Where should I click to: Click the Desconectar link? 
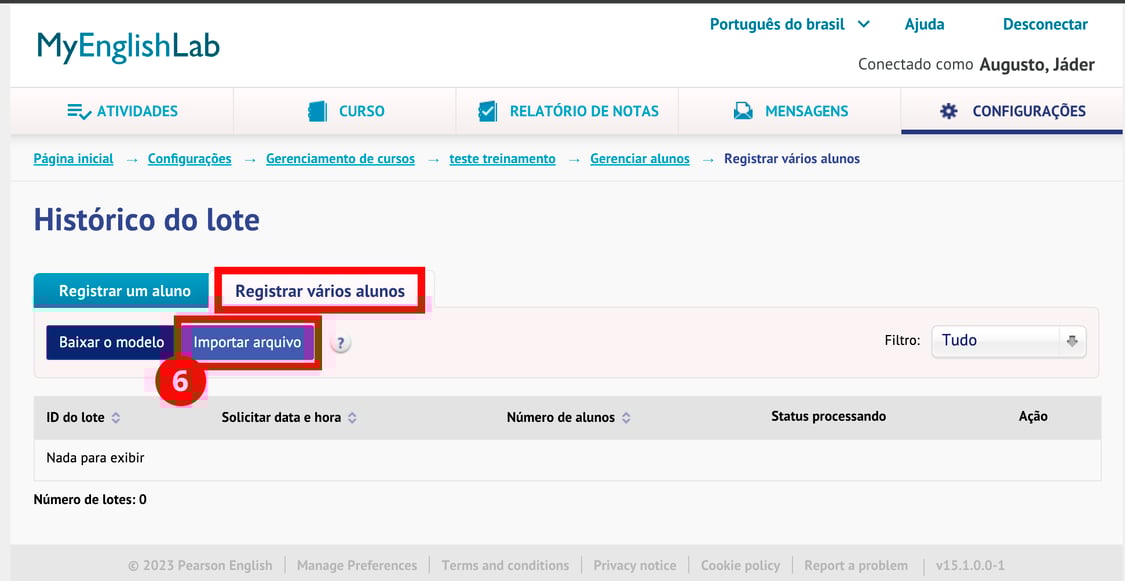[x=1045, y=24]
